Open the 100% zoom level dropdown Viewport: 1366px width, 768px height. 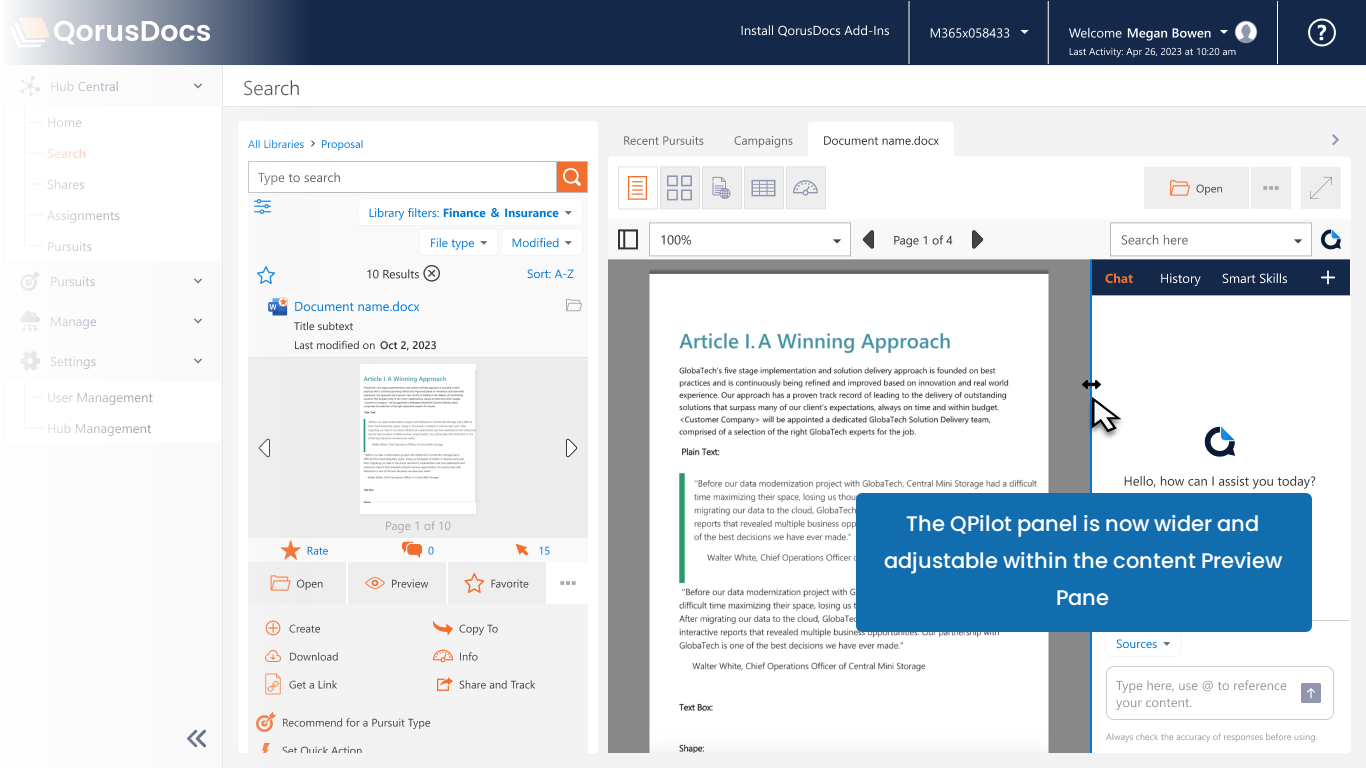click(750, 240)
